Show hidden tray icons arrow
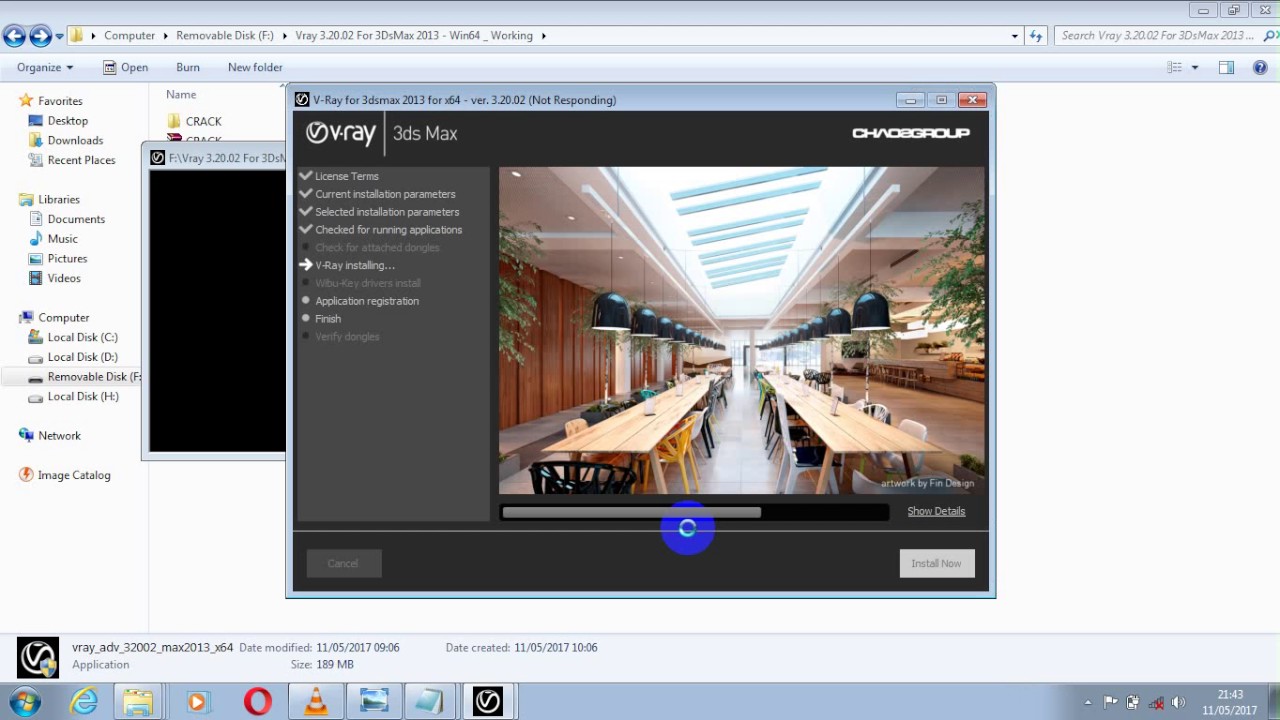This screenshot has height=720, width=1280. point(1088,702)
